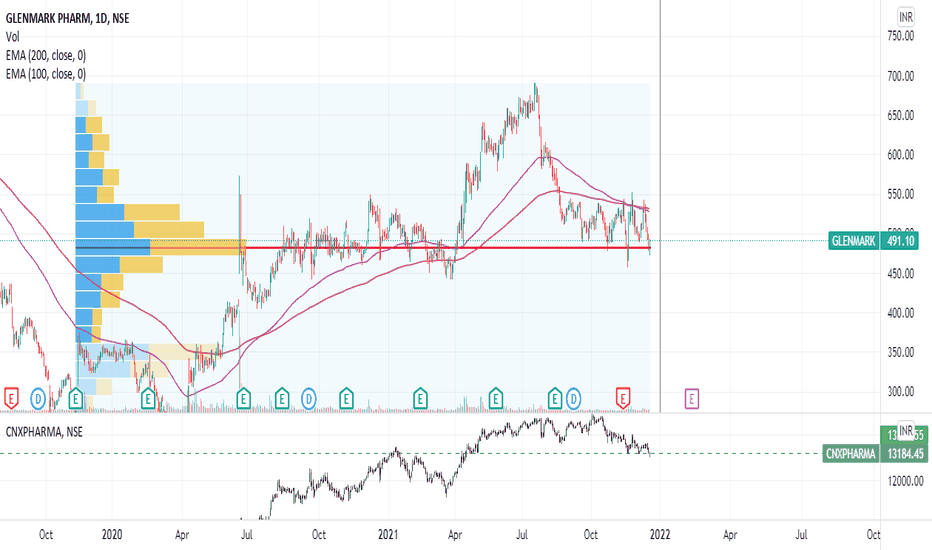This screenshot has width=932, height=550.
Task: Select the GLENMARK PHARM, 1D, NSE title
Action: 67,18
